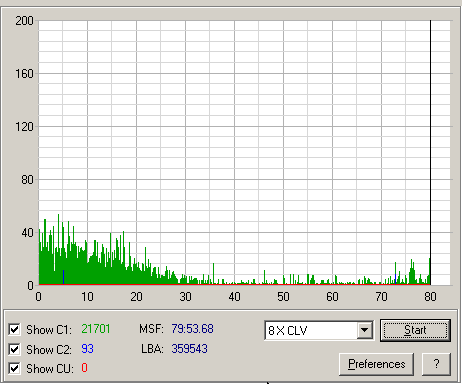The image size is (462, 384).
Task: Click the blue C2 spike near minute 73
Action: [395, 279]
